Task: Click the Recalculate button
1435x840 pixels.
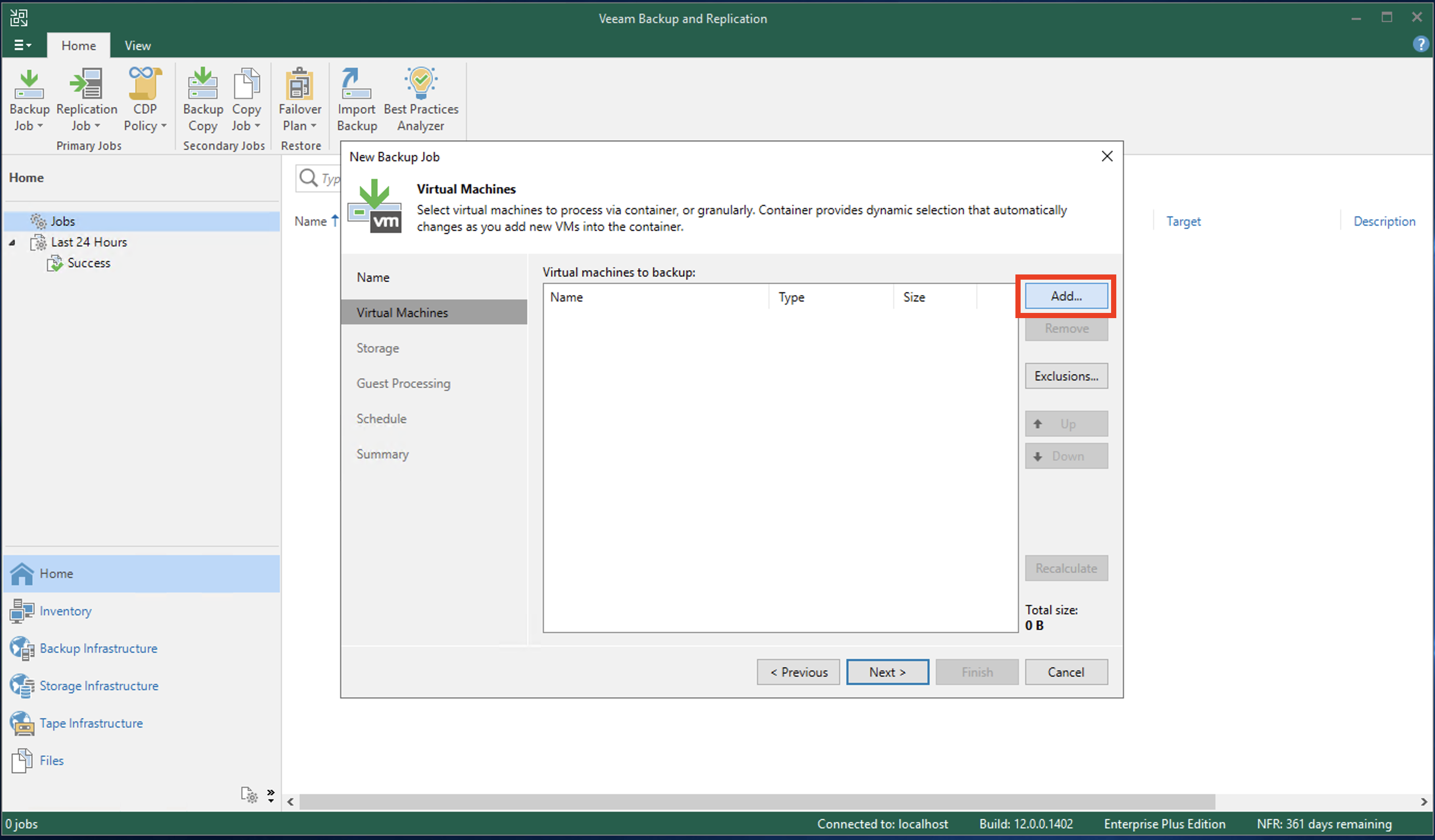Action: tap(1066, 568)
